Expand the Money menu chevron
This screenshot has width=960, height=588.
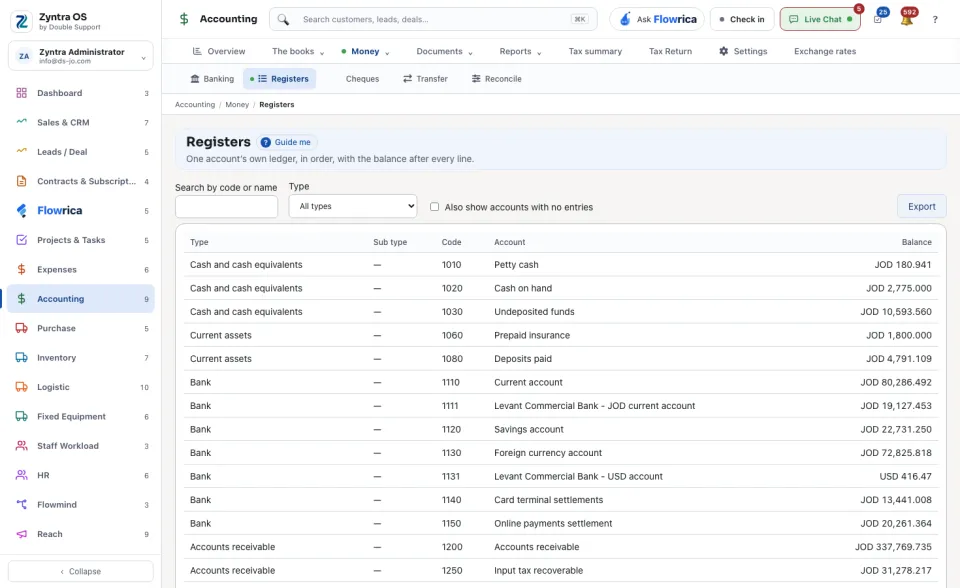point(387,53)
